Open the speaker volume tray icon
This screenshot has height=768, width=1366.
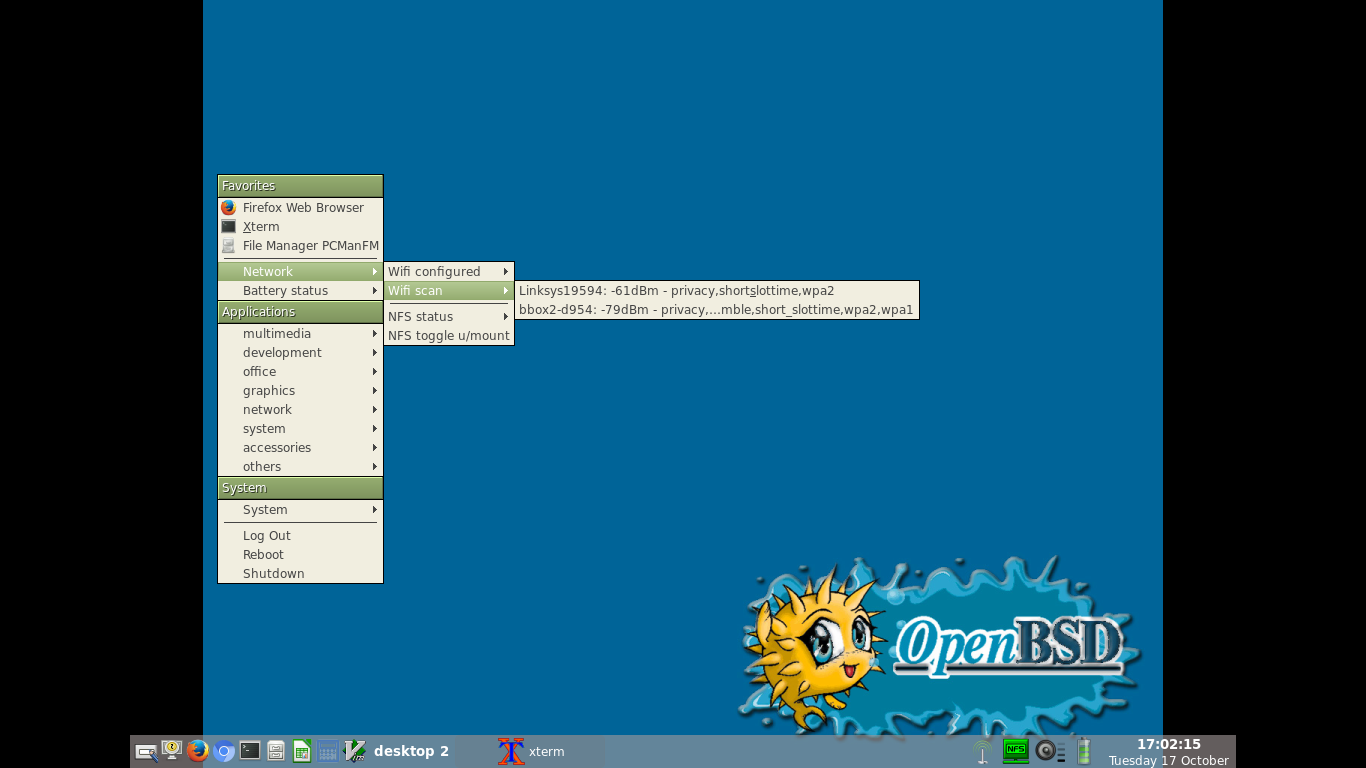[x=1050, y=751]
